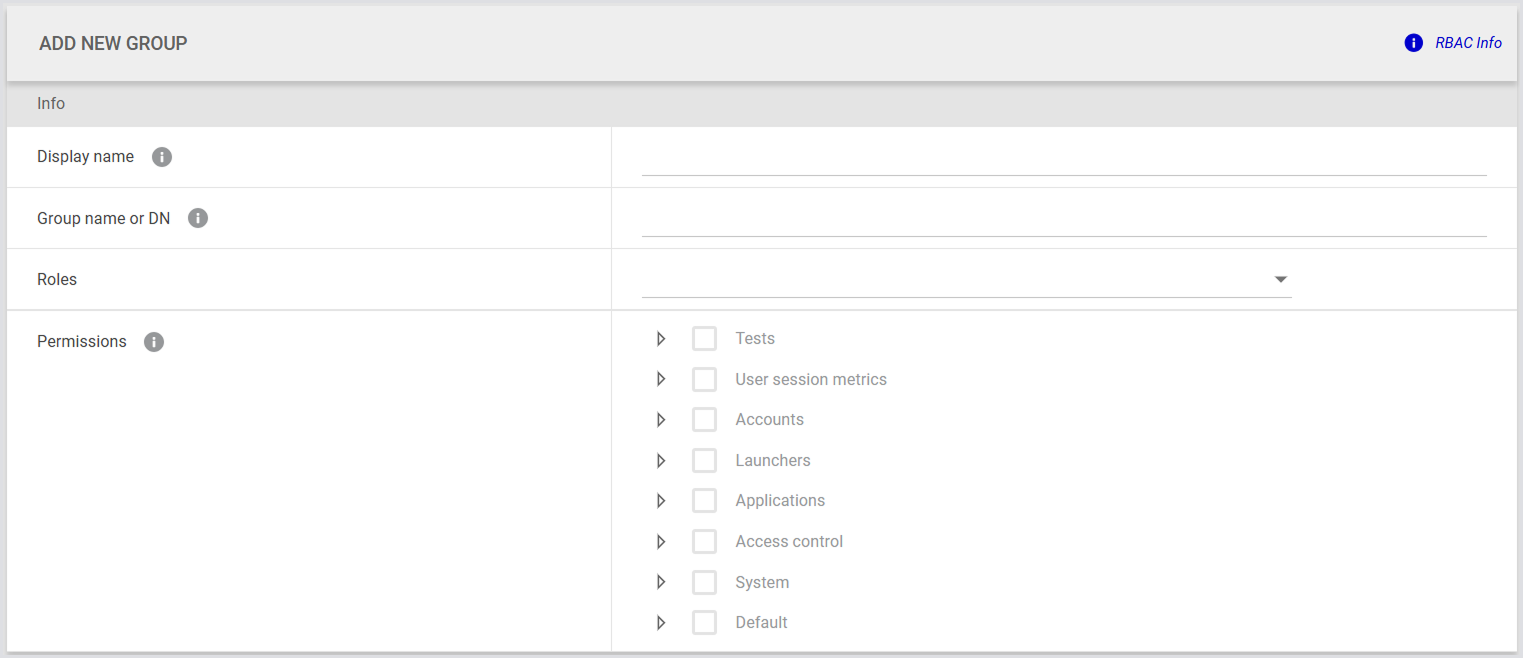Tick the Accounts permission checkbox

pos(704,420)
